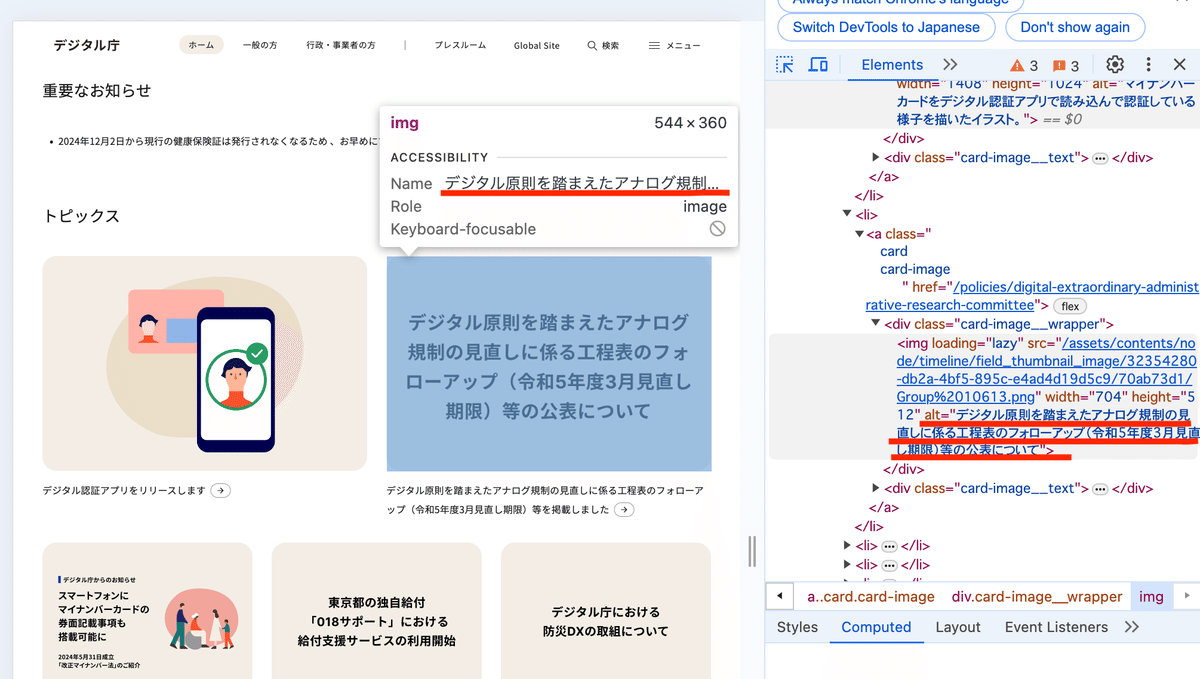Click Don't show again button
This screenshot has height=679, width=1200.
coord(1075,27)
